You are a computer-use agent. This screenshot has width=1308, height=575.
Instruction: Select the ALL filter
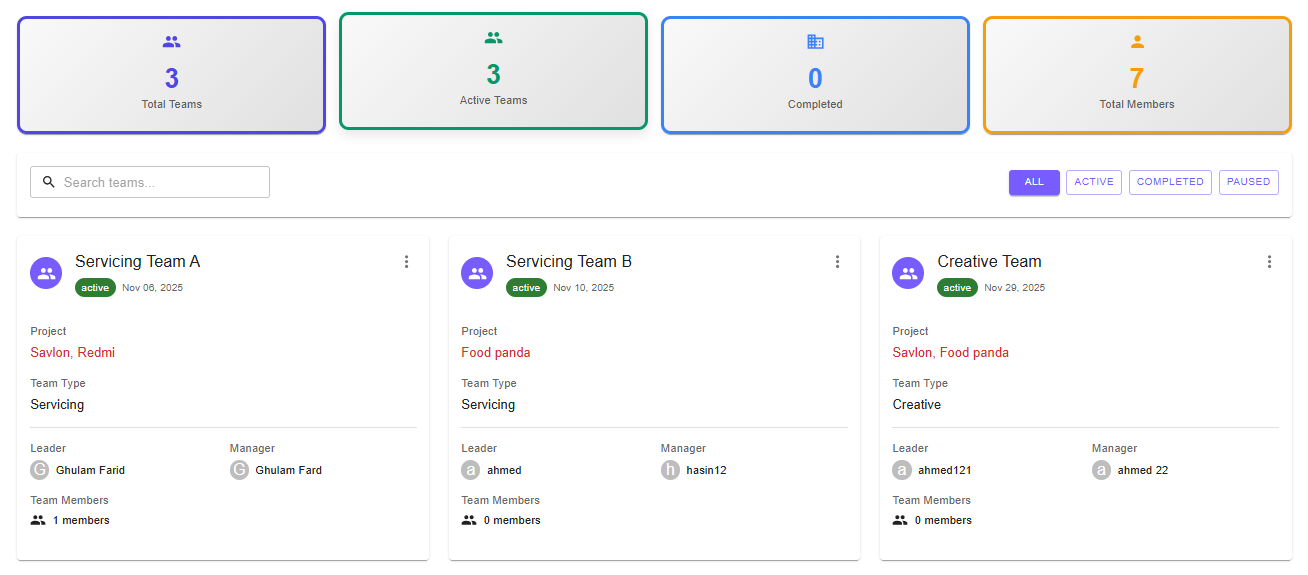click(x=1034, y=182)
